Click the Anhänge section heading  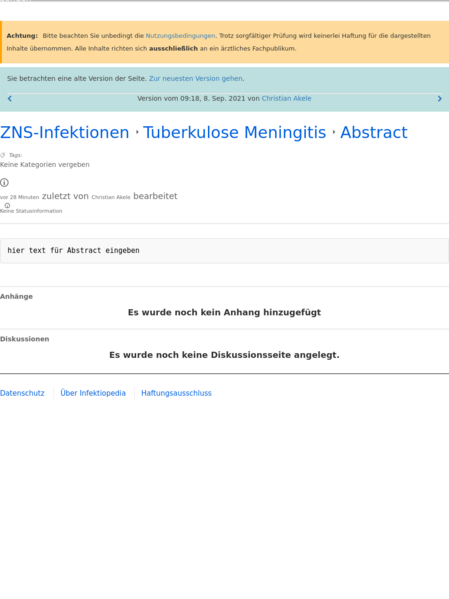pyautogui.click(x=16, y=296)
